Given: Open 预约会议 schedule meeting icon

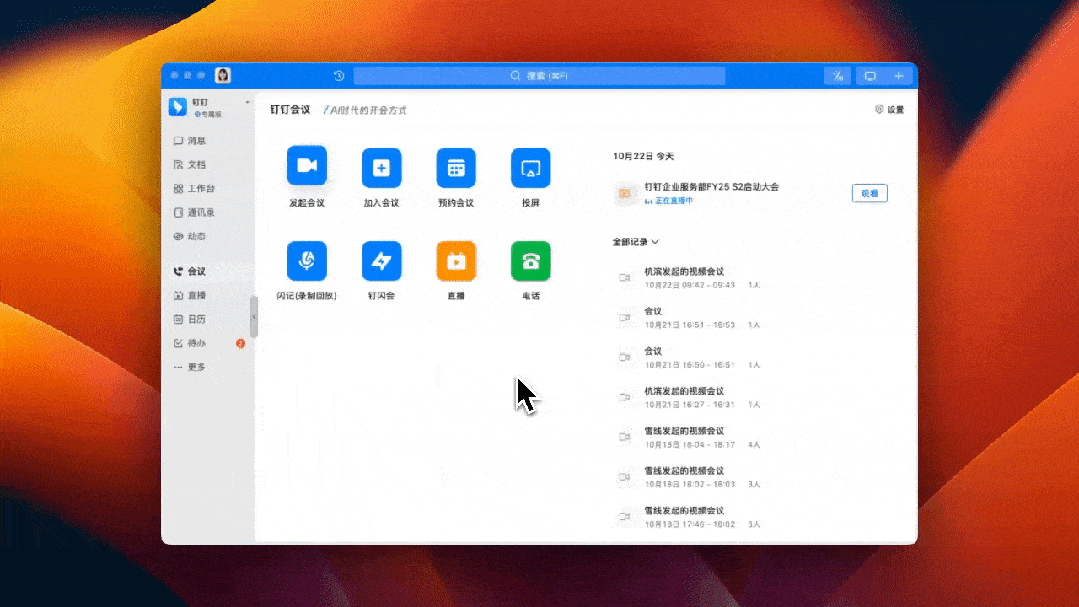Looking at the screenshot, I should [x=456, y=167].
